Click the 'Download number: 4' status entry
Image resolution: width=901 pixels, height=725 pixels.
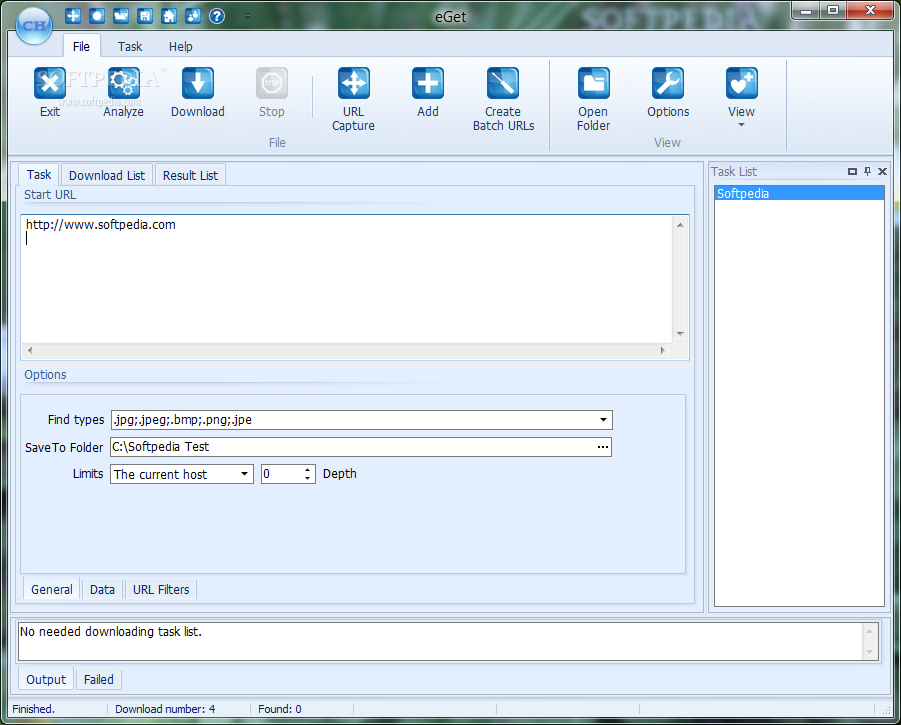click(165, 709)
